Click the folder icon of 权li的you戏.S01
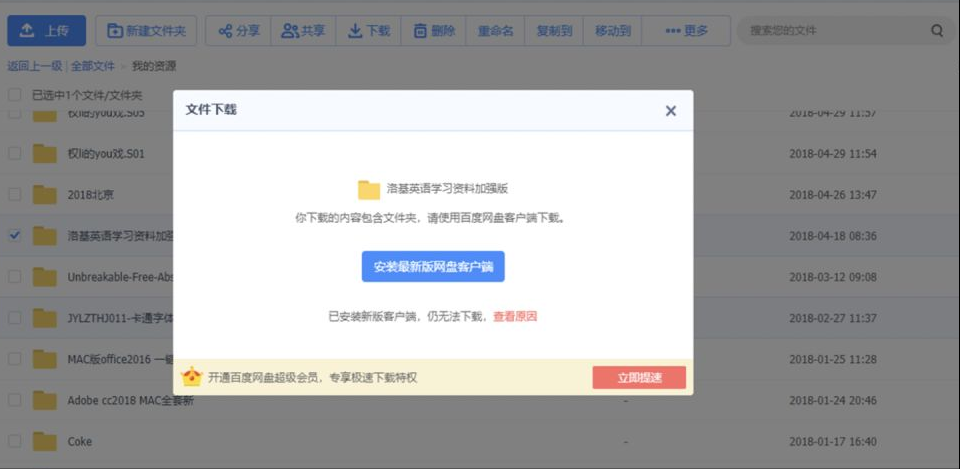 [45, 153]
